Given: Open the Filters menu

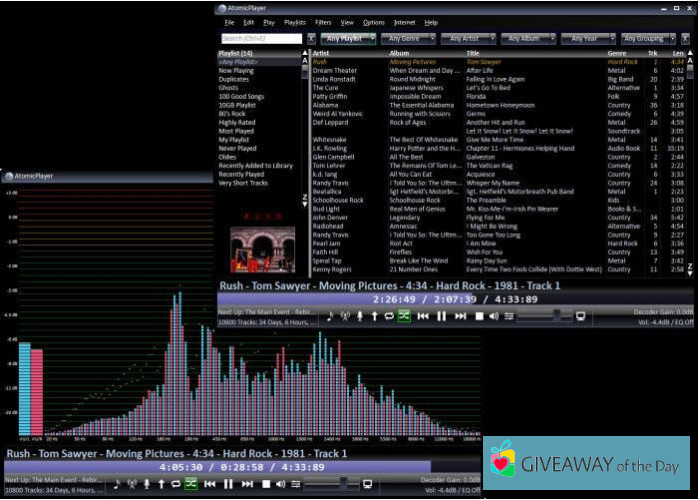Looking at the screenshot, I should coord(323,21).
